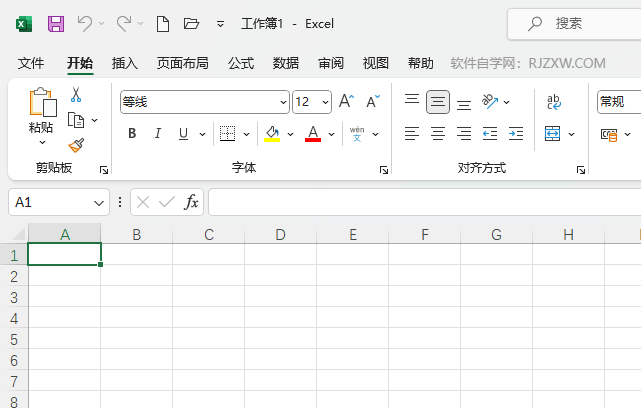Click Increase Indent icon

tap(516, 134)
